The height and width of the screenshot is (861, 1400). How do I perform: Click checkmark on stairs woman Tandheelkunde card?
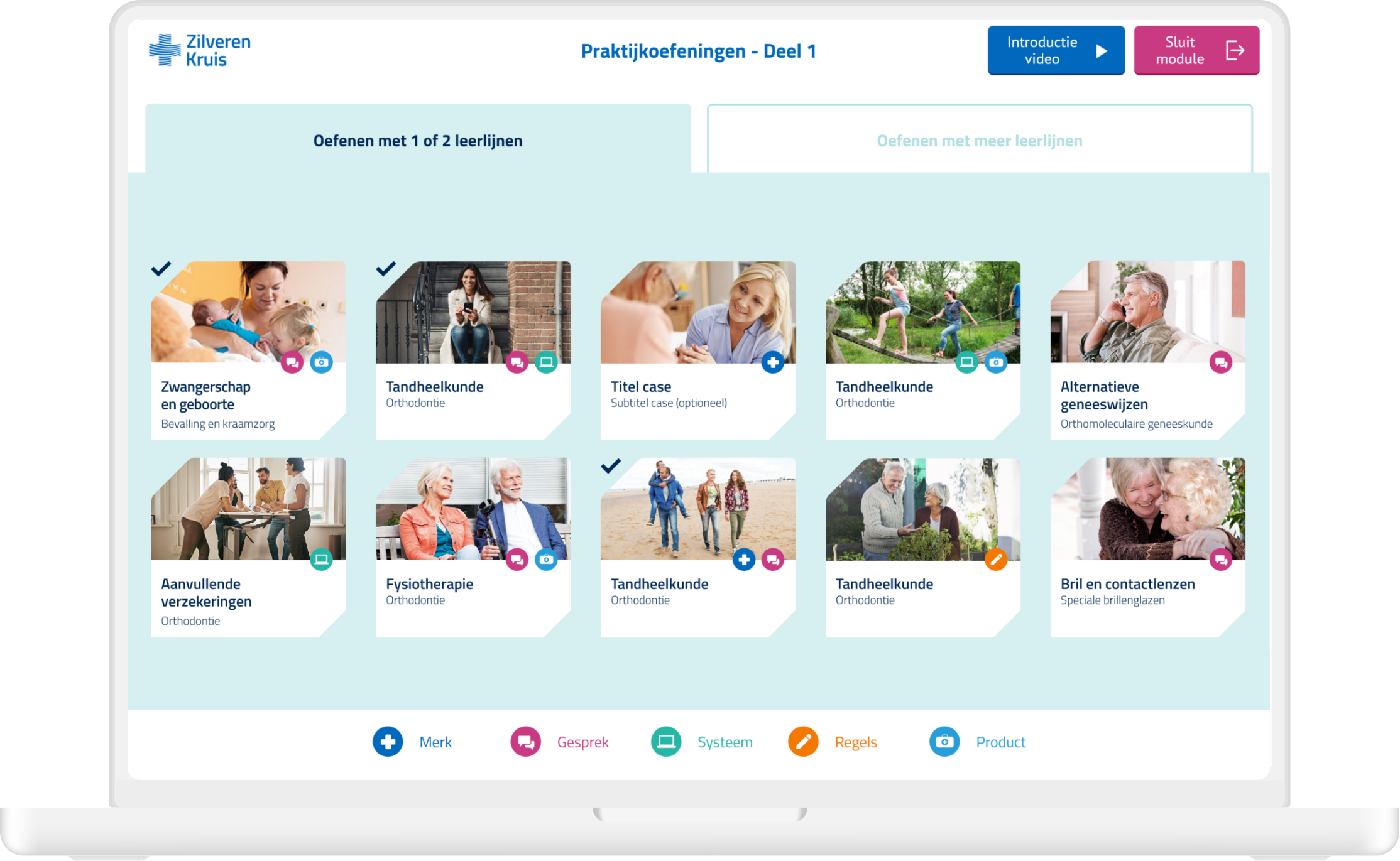point(386,269)
